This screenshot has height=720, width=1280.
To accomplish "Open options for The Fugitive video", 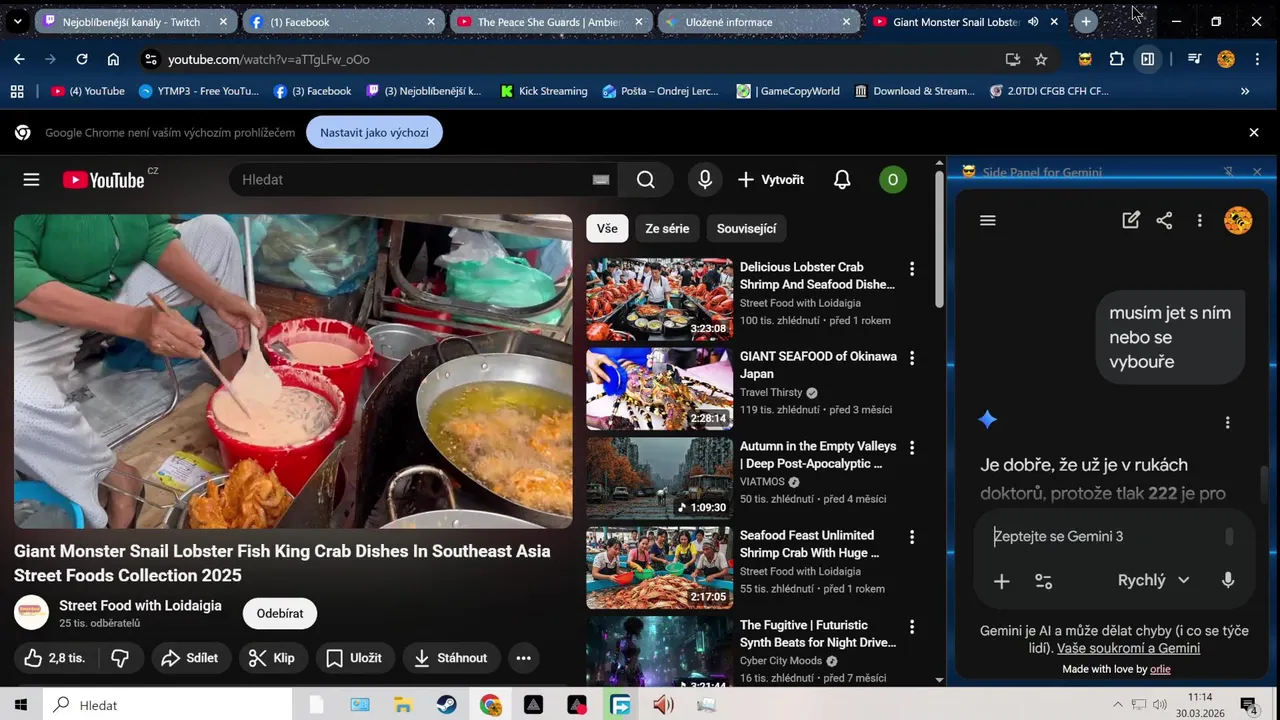I will 911,627.
